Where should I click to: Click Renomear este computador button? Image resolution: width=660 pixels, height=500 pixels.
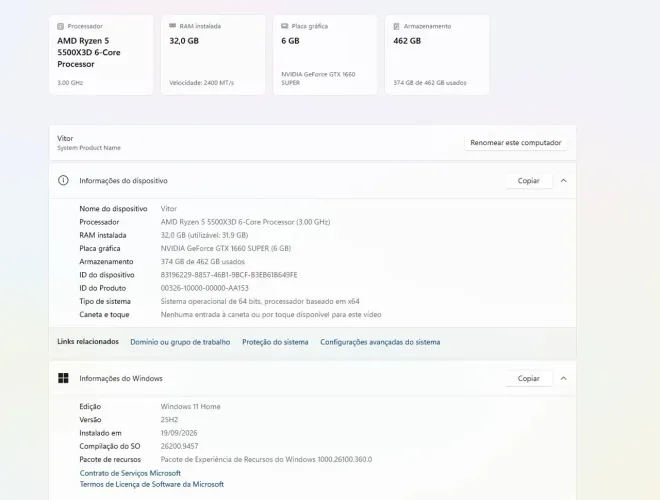516,143
